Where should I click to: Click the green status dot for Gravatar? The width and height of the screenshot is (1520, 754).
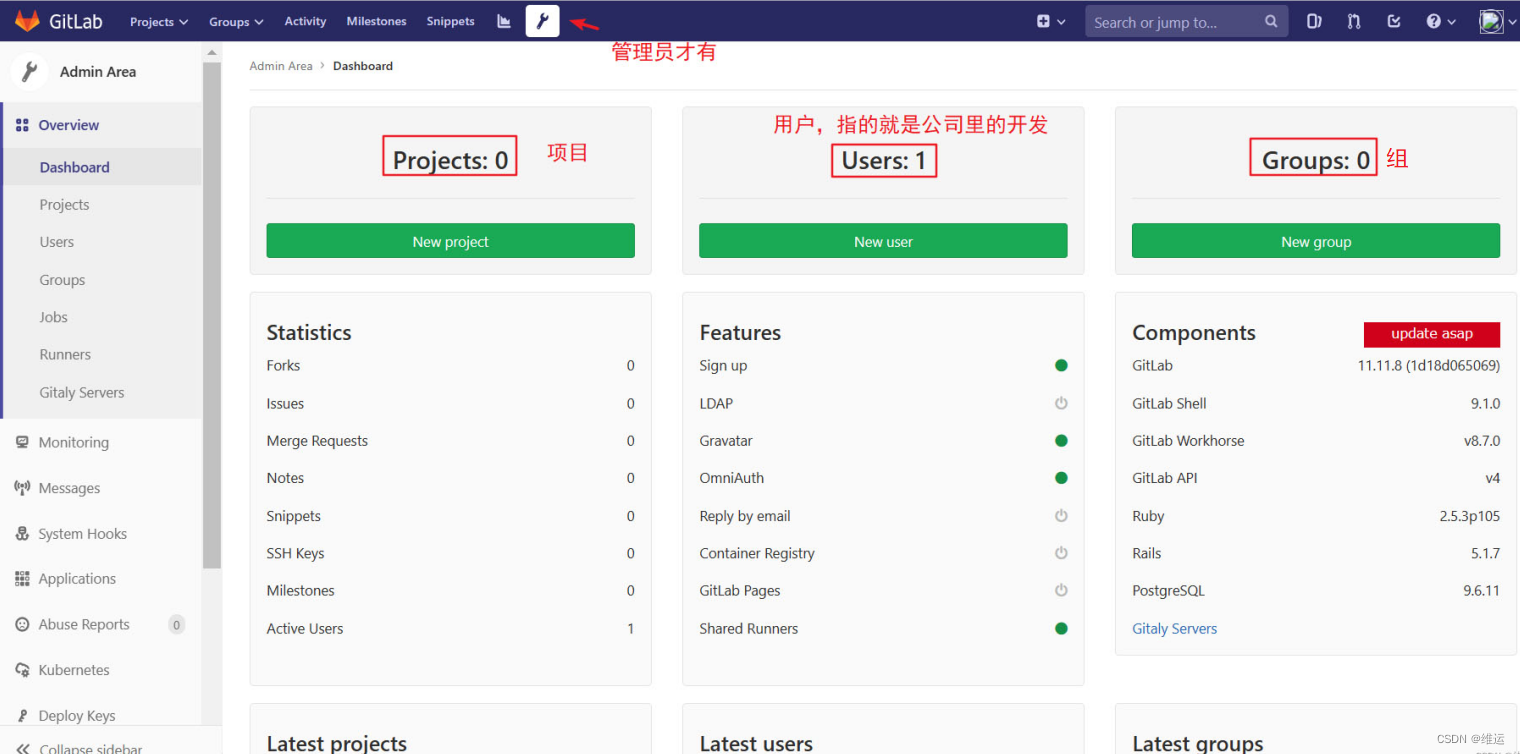(1061, 441)
